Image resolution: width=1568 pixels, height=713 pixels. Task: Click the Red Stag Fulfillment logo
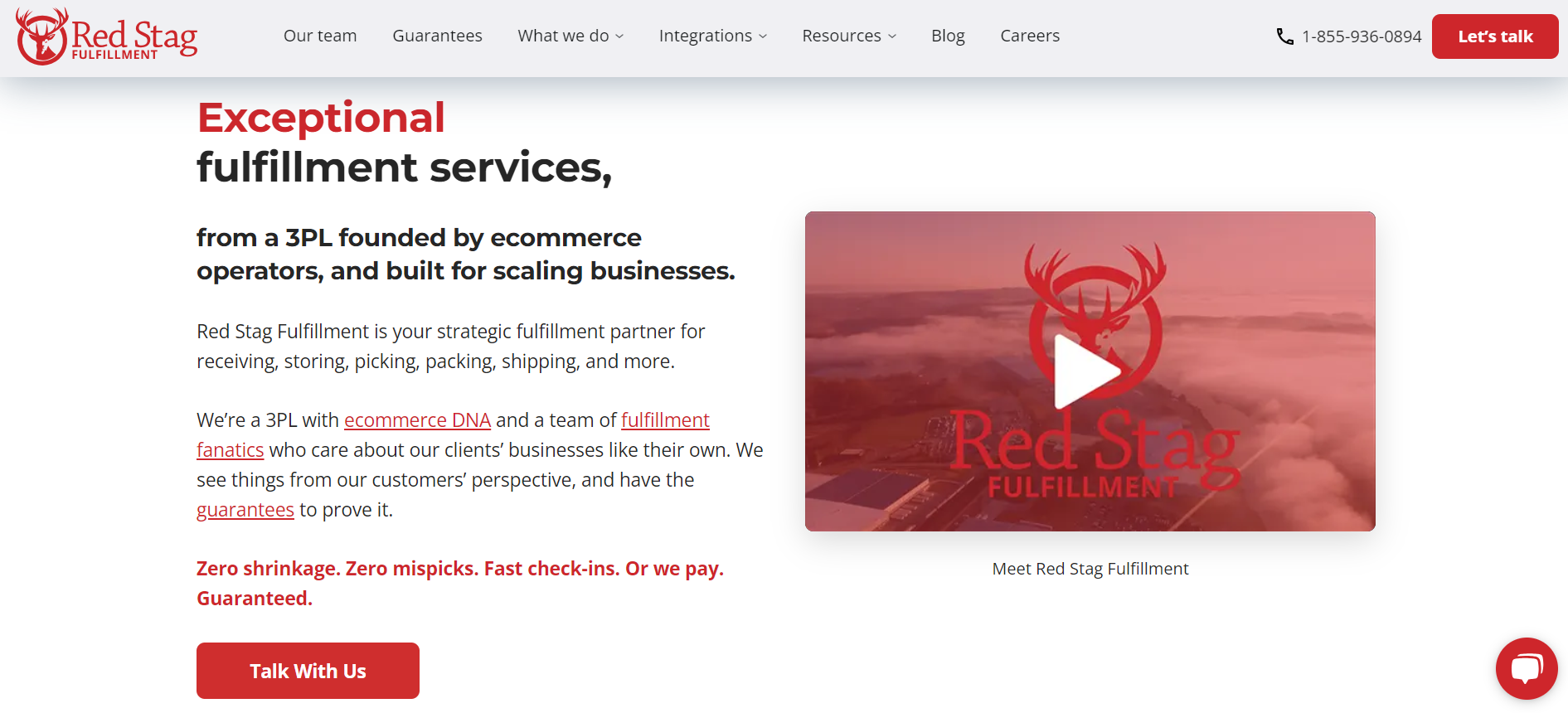[x=107, y=36]
